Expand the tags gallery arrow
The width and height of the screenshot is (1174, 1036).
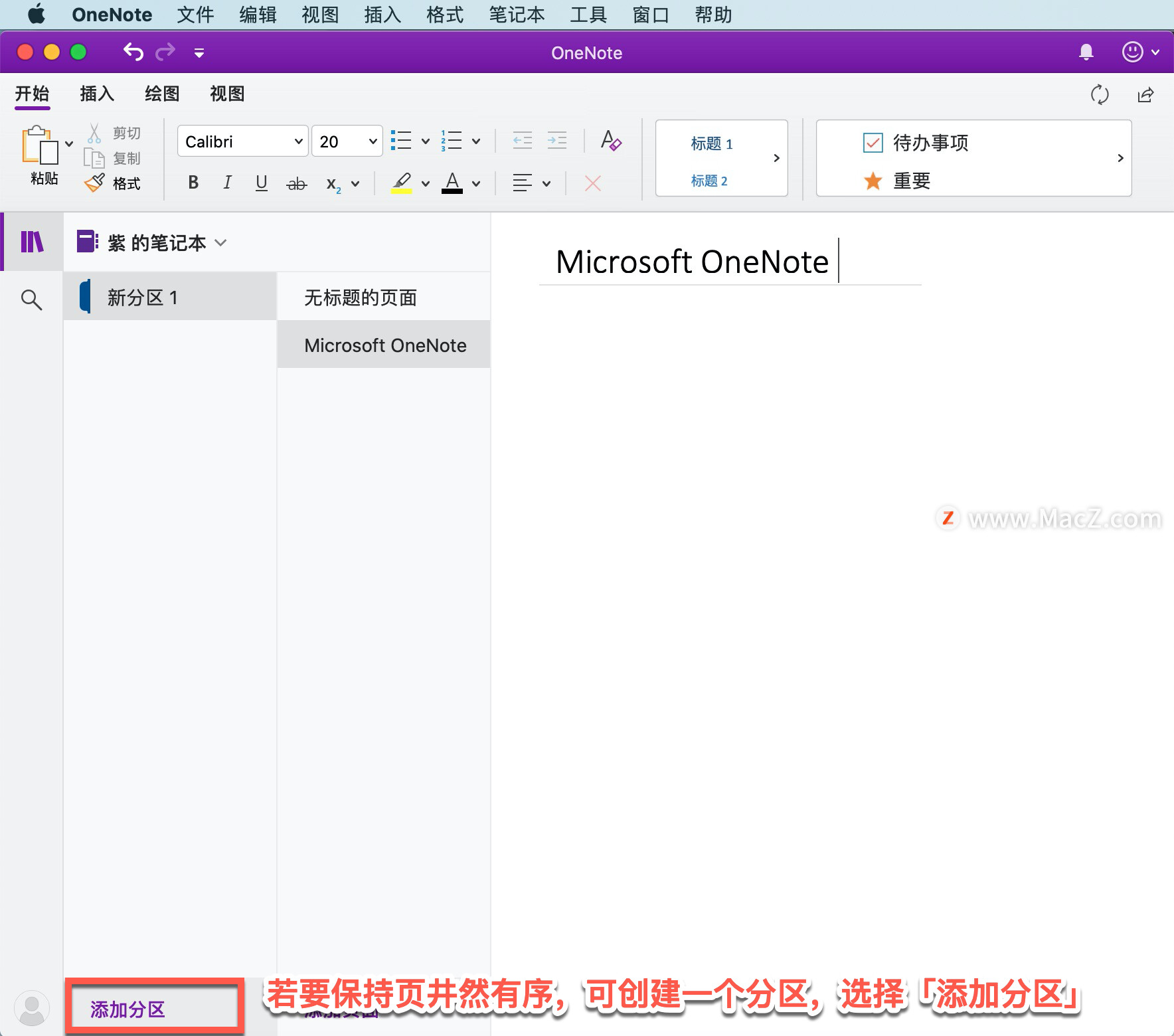(1120, 158)
